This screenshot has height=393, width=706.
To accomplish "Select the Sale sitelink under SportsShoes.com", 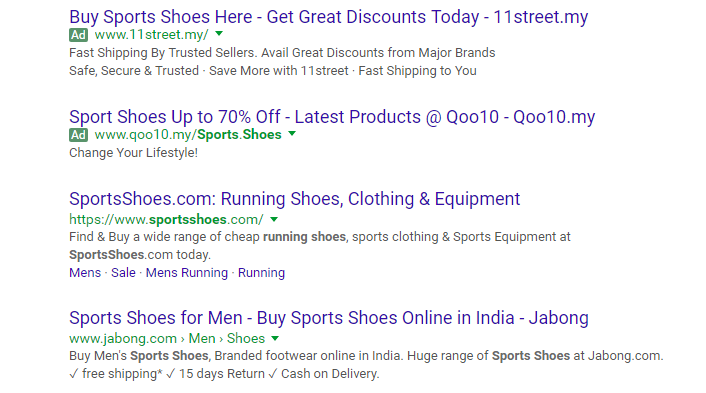I will (x=123, y=273).
